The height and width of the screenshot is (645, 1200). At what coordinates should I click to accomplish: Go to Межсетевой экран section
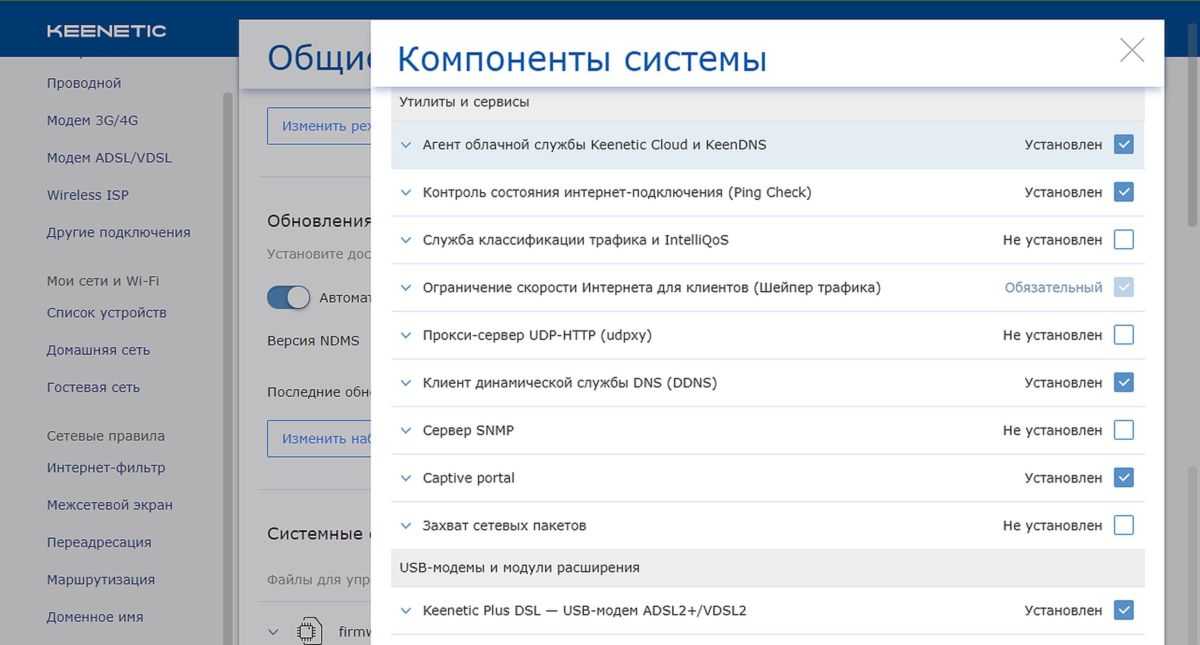coord(109,505)
